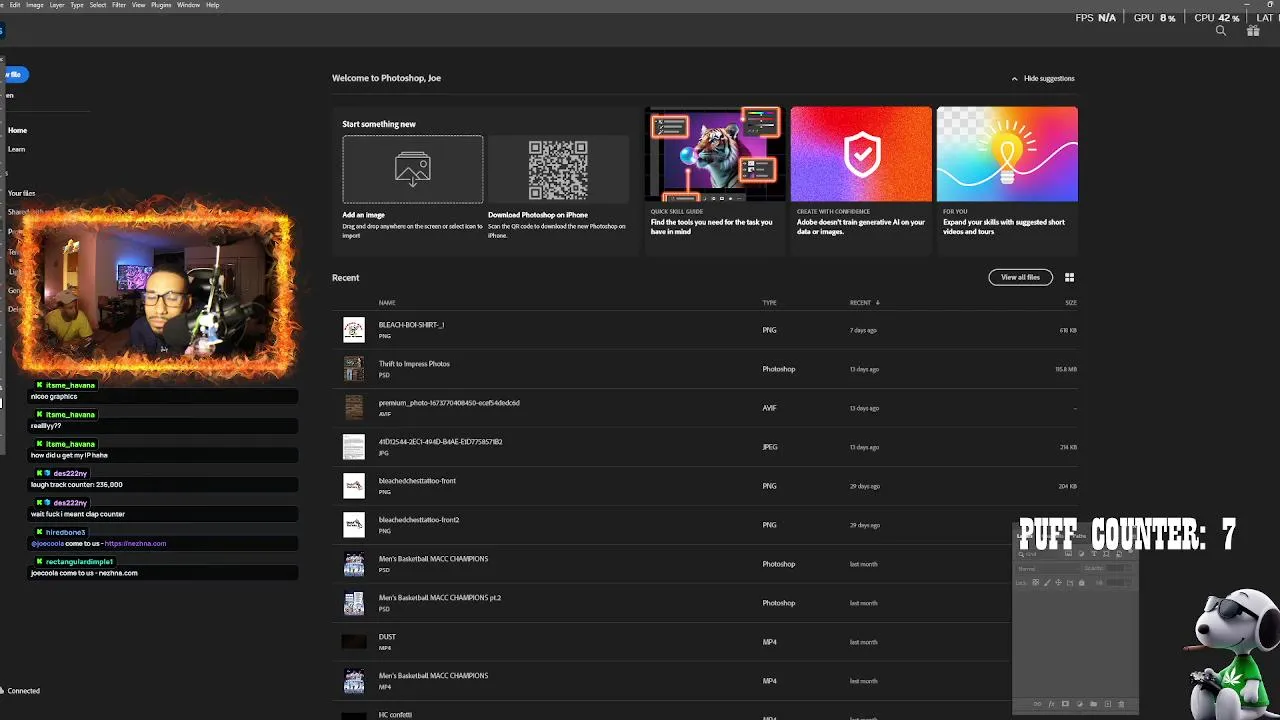Viewport: 1280px width, 720px height.
Task: Open the Filter menu
Action: [x=119, y=5]
